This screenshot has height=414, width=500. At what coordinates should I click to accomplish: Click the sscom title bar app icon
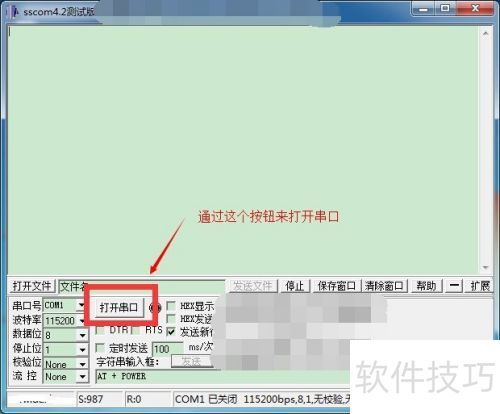(15, 12)
